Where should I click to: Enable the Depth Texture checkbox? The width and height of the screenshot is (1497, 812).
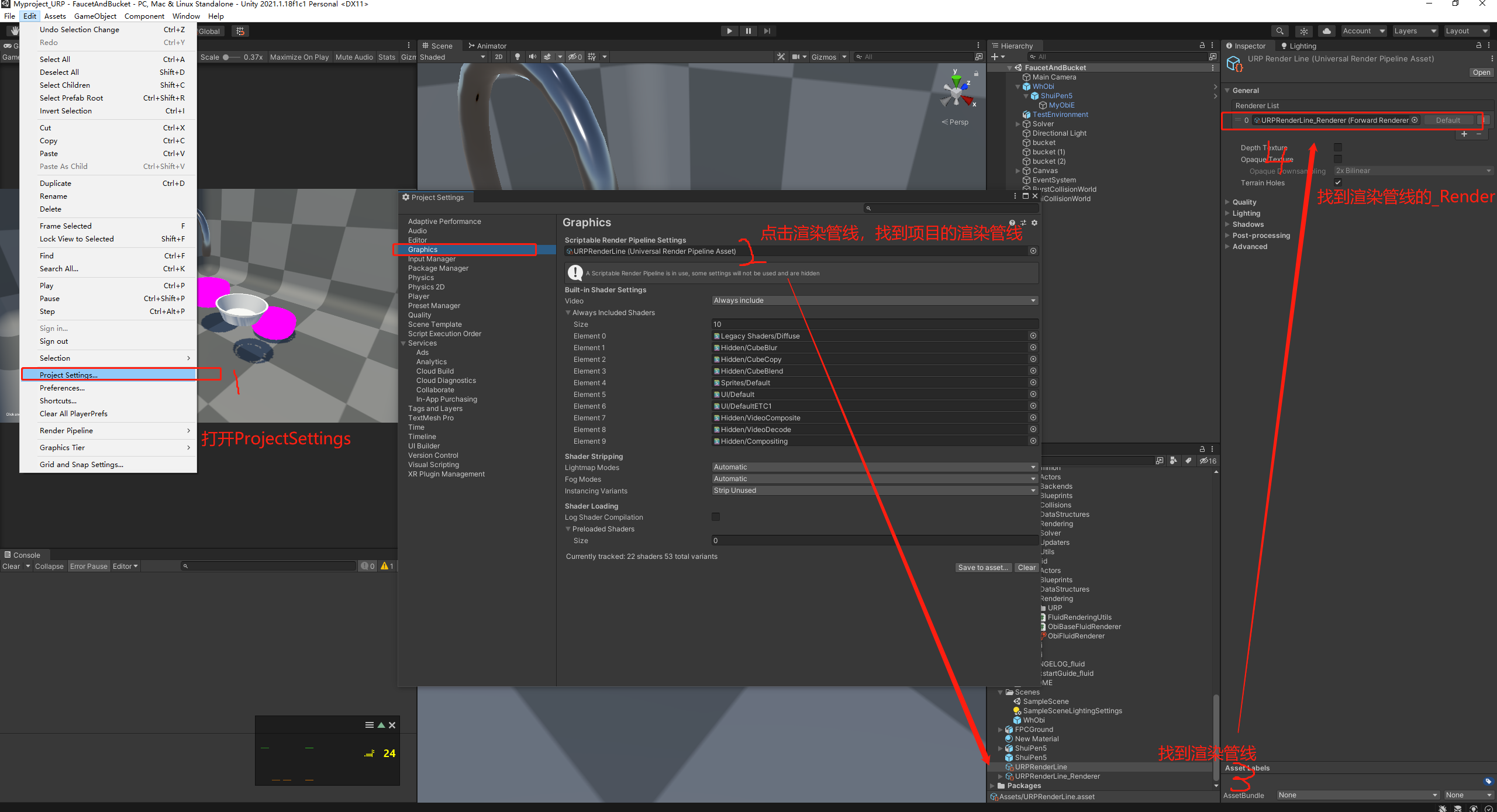click(1338, 147)
